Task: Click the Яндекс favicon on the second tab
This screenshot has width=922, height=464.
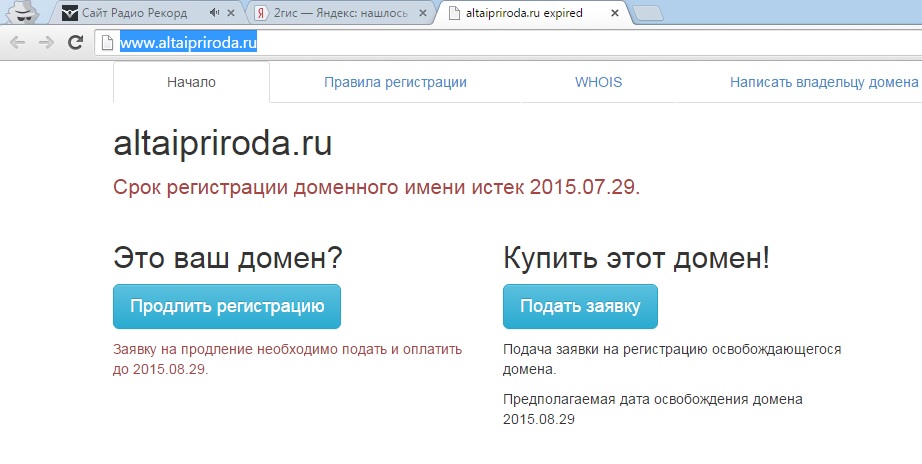Action: 261,14
